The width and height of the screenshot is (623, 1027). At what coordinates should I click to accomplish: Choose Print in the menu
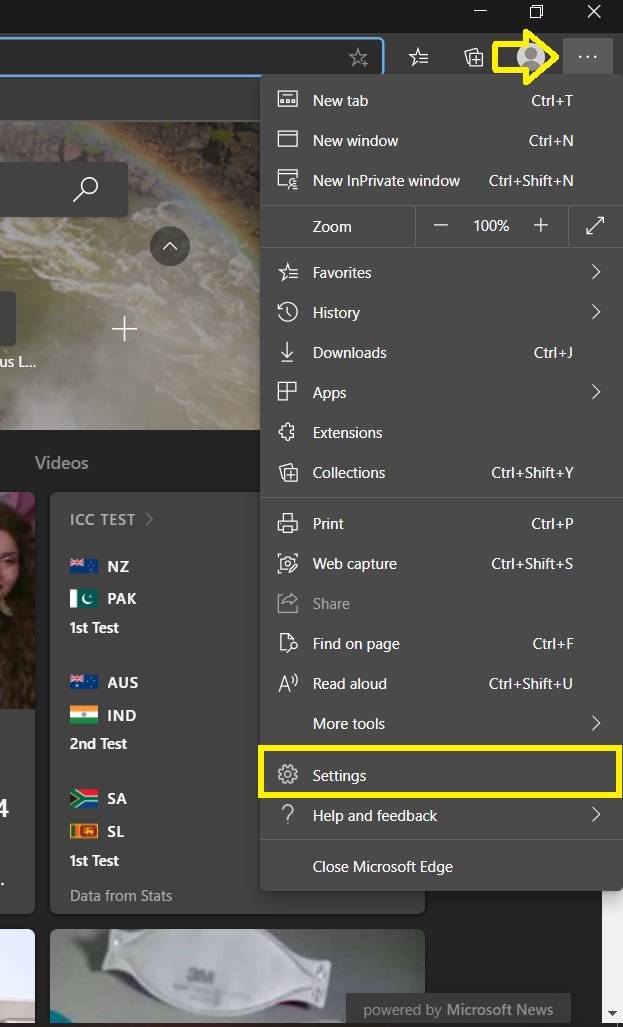pos(440,524)
